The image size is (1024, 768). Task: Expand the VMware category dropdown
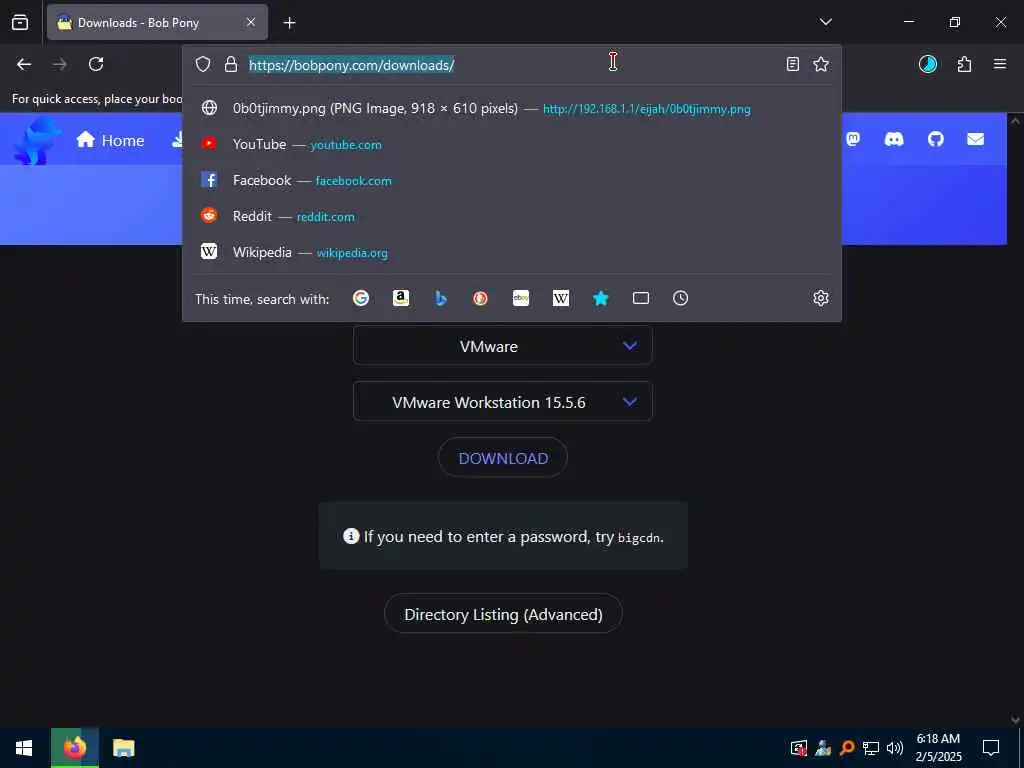(x=502, y=345)
